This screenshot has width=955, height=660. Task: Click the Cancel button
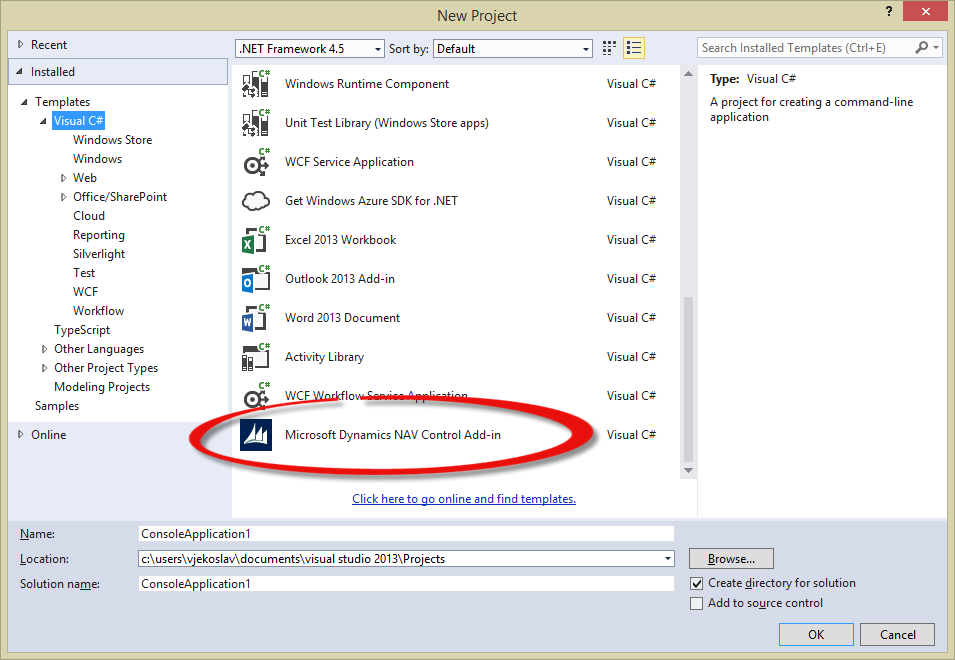(898, 634)
